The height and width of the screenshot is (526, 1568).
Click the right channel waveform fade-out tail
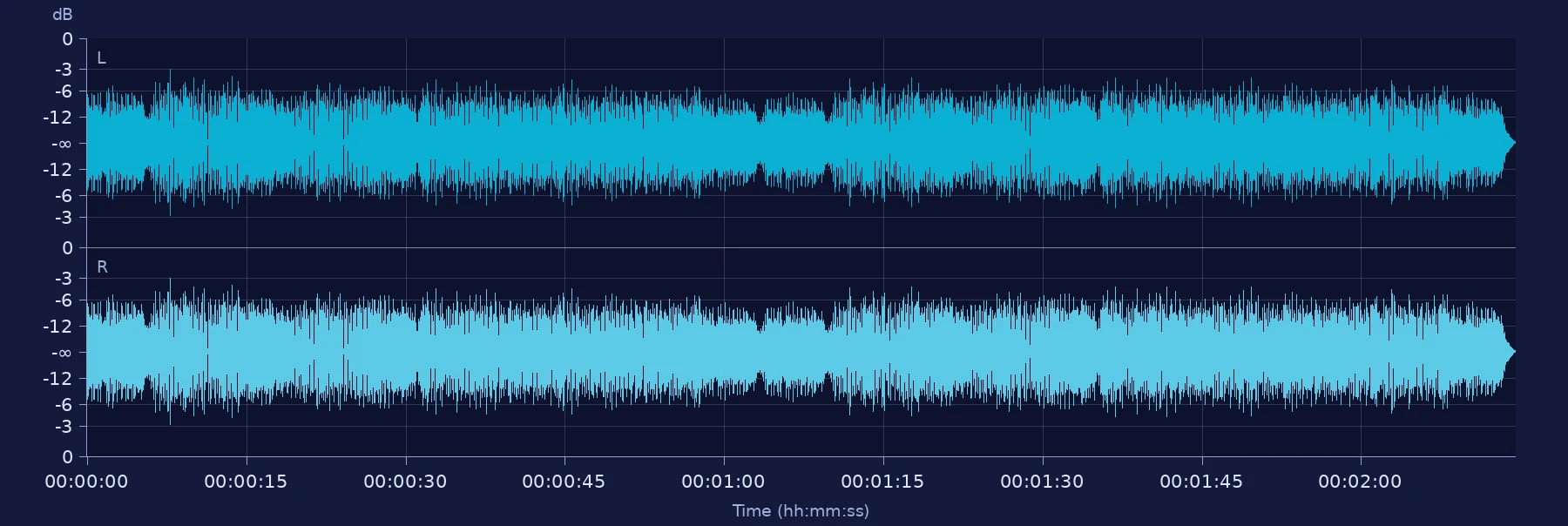(1508, 352)
